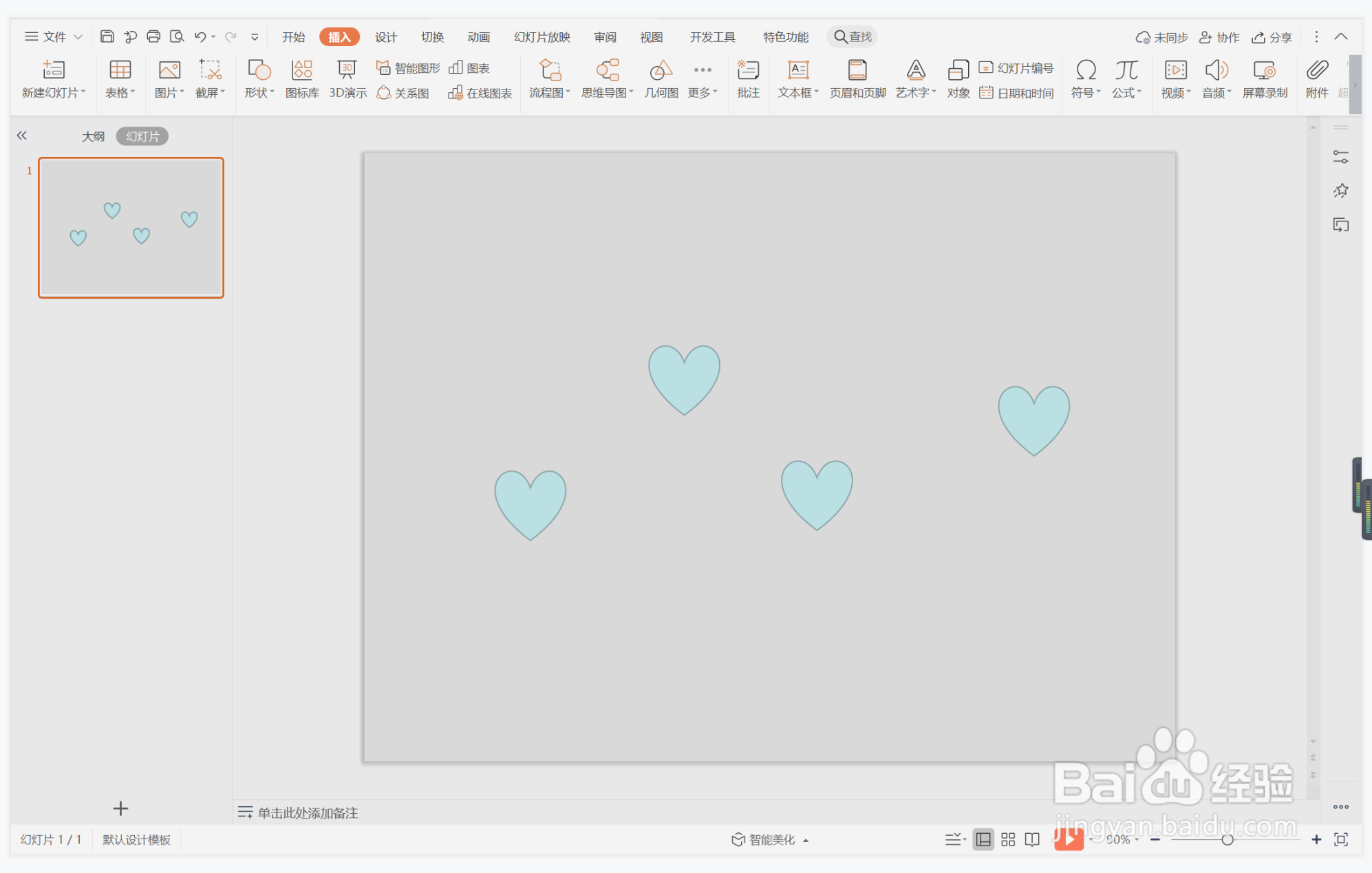Open the properties settings icon in right sidebar
The image size is (1372, 873).
1340,158
